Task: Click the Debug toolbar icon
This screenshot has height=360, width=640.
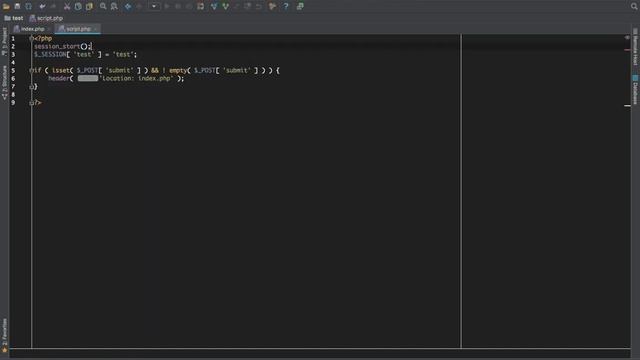Action: 178,6
